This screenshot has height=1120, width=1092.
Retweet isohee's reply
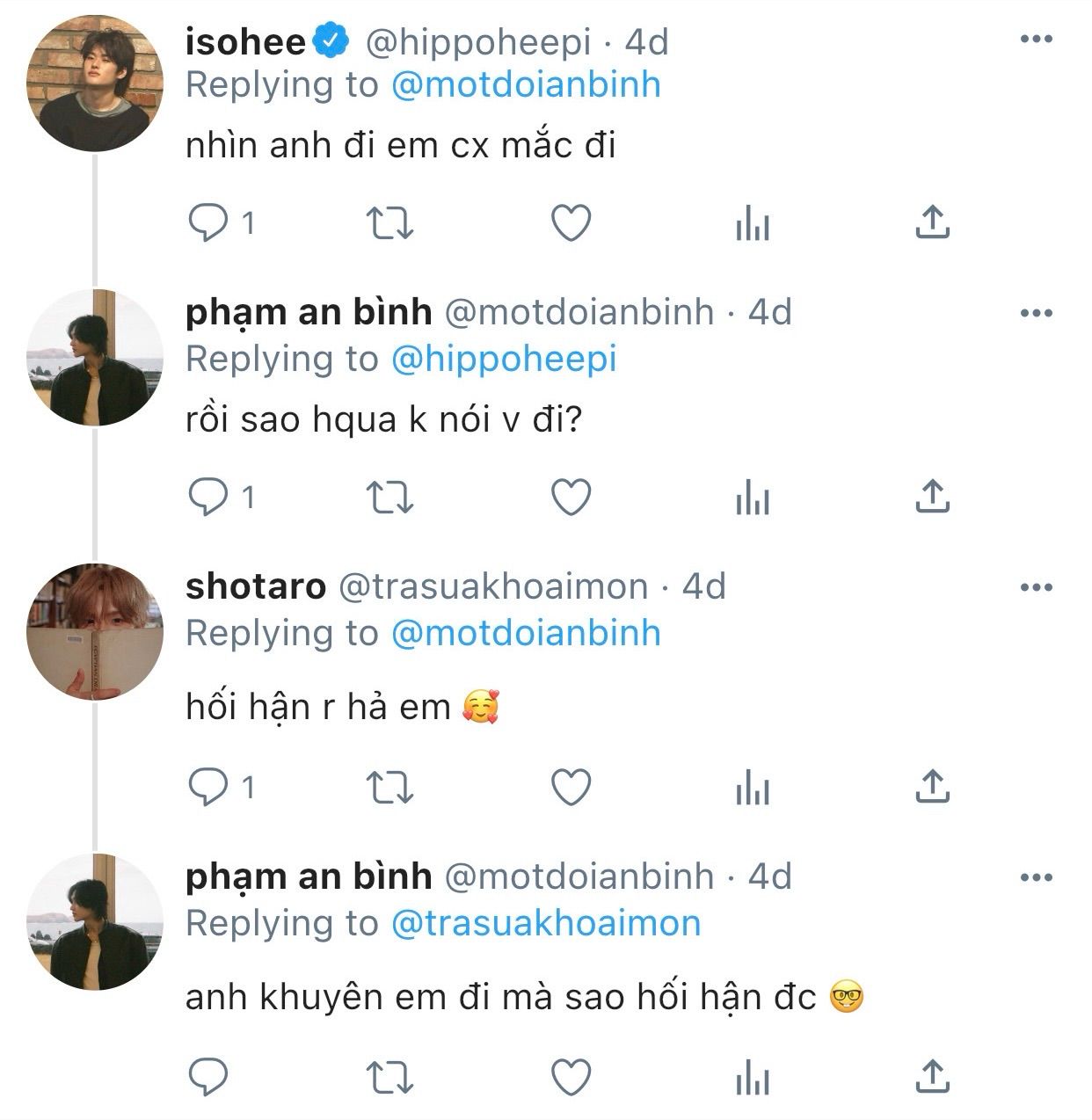[389, 223]
